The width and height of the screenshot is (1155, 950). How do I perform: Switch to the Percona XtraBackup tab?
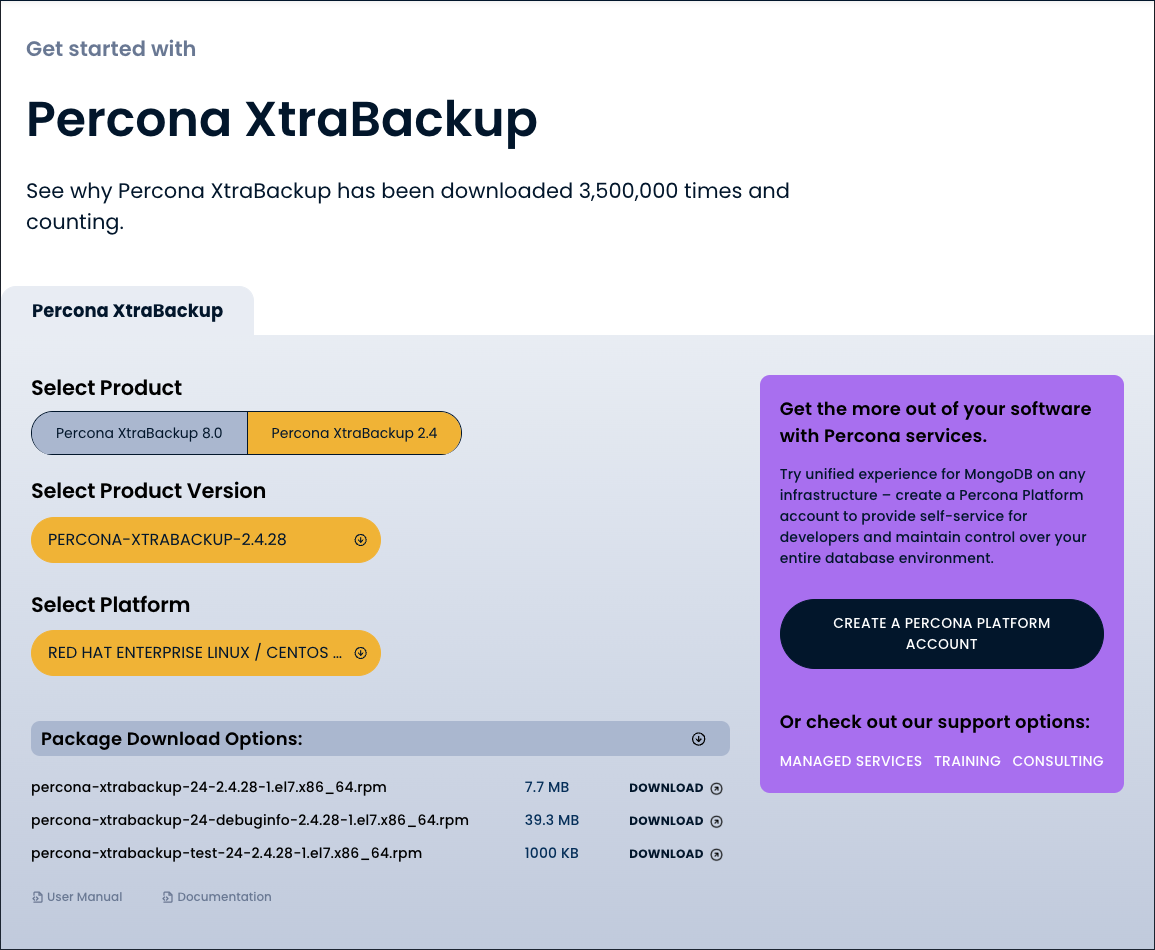tap(127, 311)
